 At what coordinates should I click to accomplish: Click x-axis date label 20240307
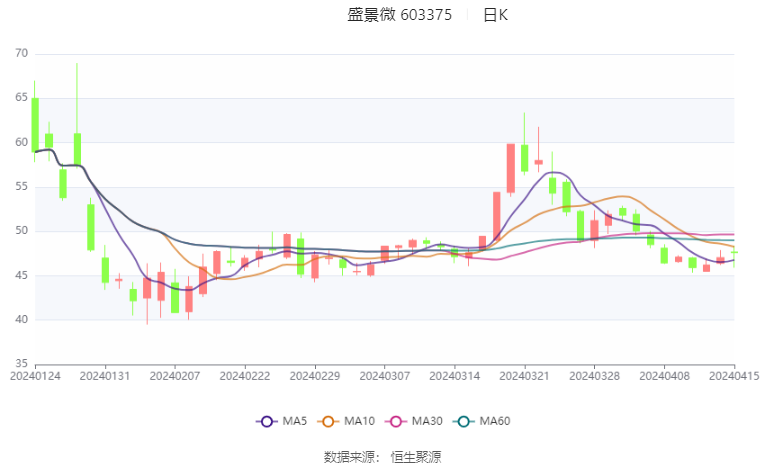click(x=384, y=376)
